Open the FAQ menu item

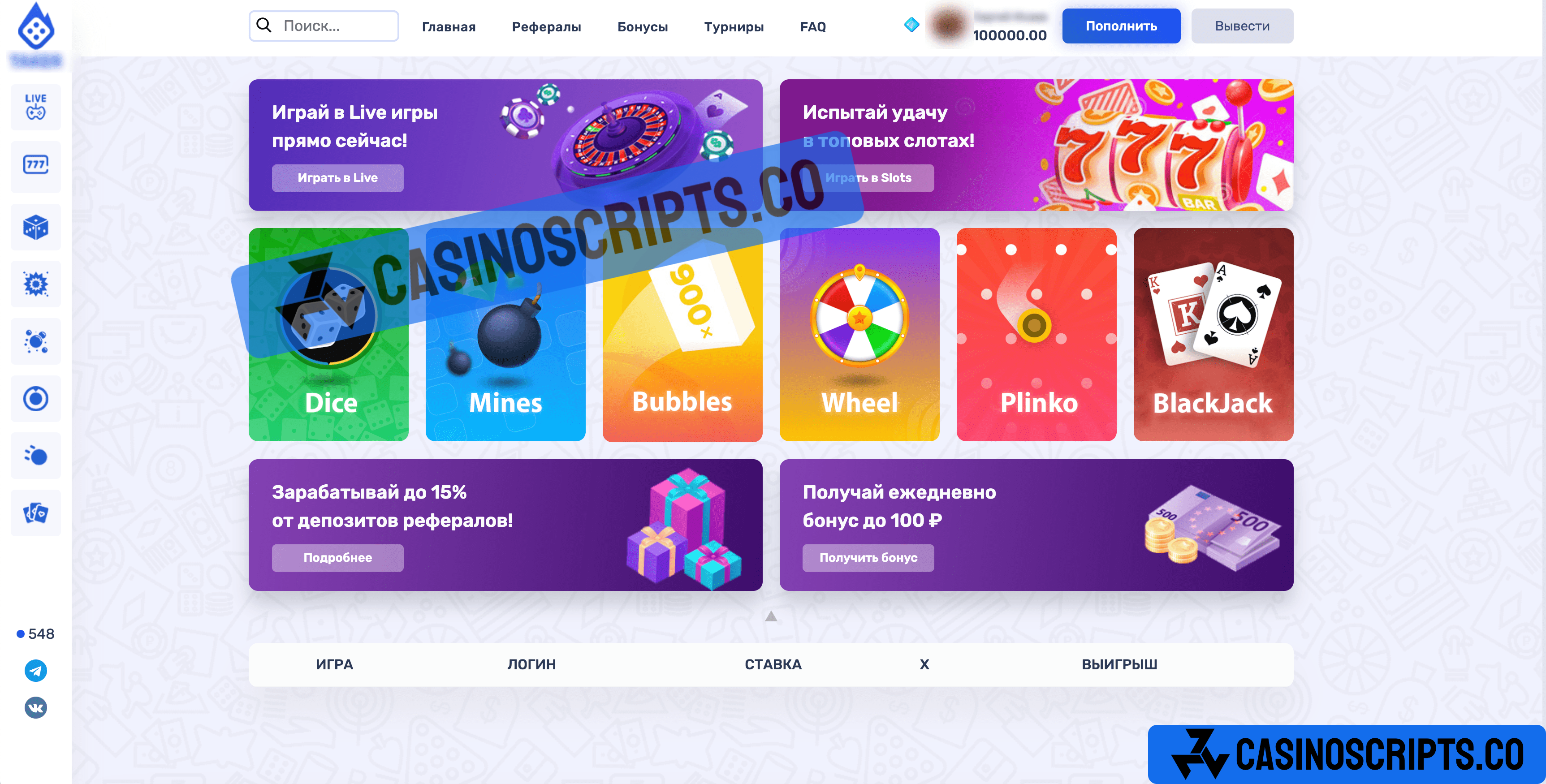tap(812, 26)
